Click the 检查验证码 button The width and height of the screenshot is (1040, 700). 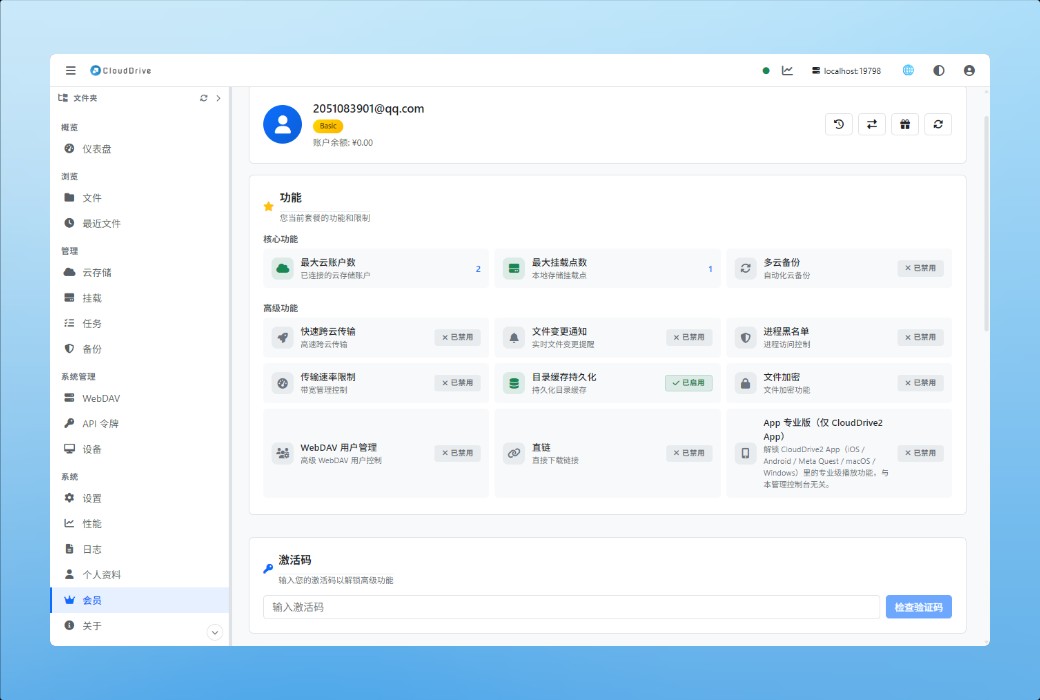point(919,607)
